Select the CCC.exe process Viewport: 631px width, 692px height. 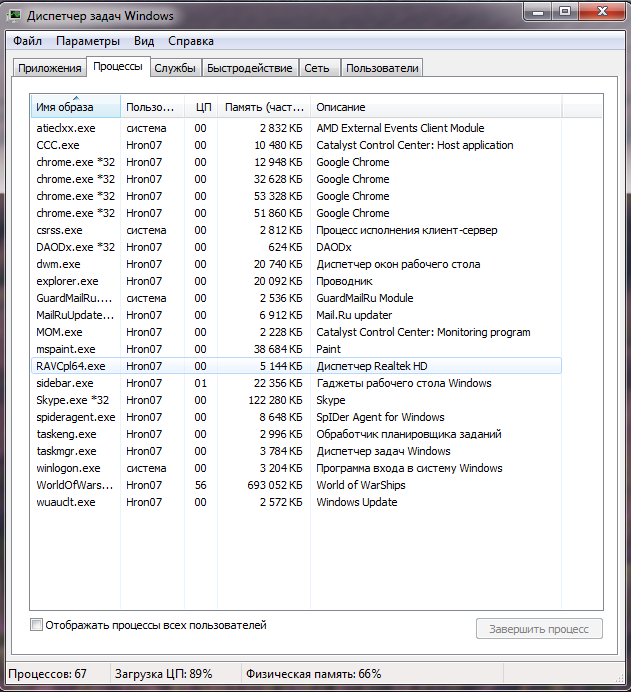pos(296,145)
